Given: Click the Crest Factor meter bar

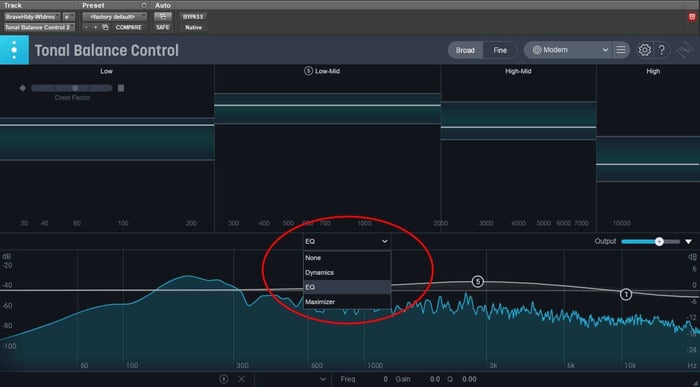Looking at the screenshot, I should [72, 88].
